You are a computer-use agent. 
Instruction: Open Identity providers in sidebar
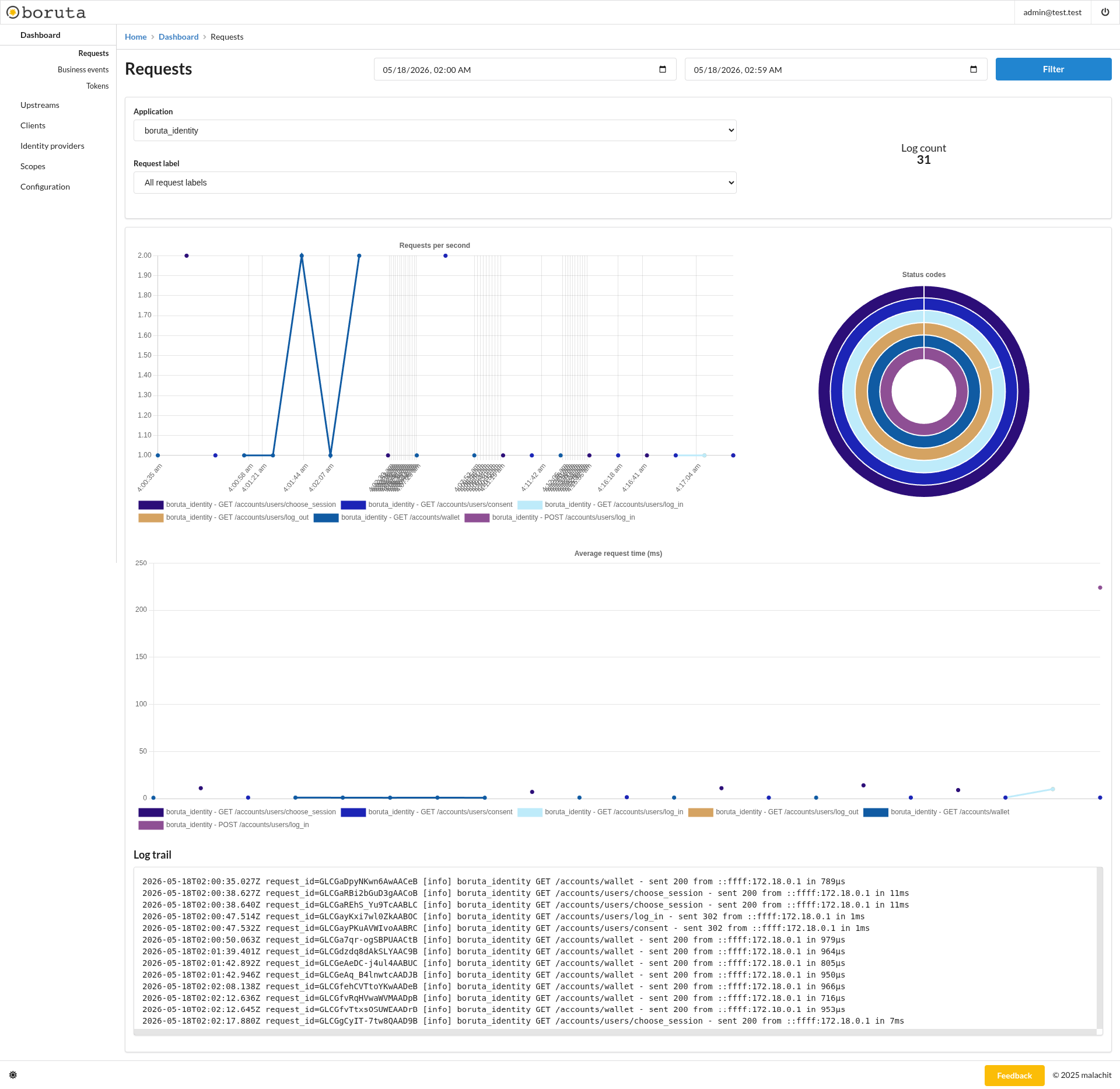(x=52, y=146)
